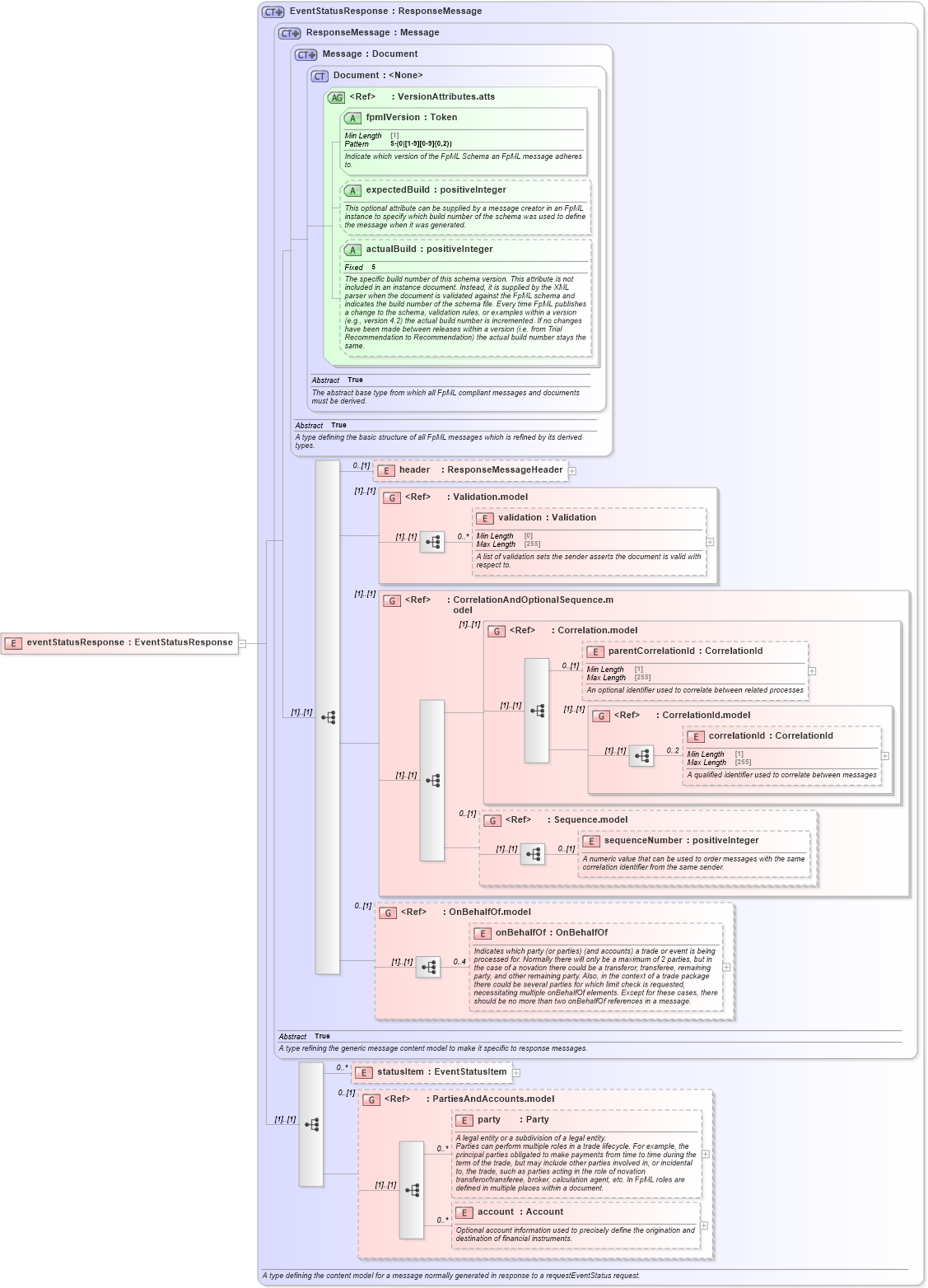Expand parentCorrelationId with the plus icon

coord(811,670)
